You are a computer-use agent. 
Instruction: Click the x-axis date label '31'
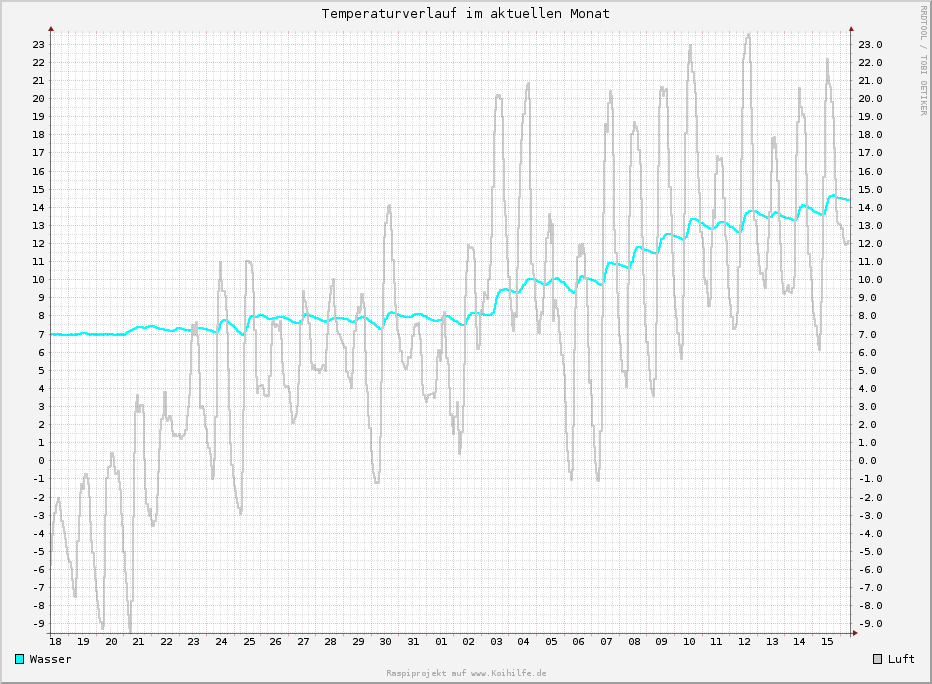tap(413, 641)
